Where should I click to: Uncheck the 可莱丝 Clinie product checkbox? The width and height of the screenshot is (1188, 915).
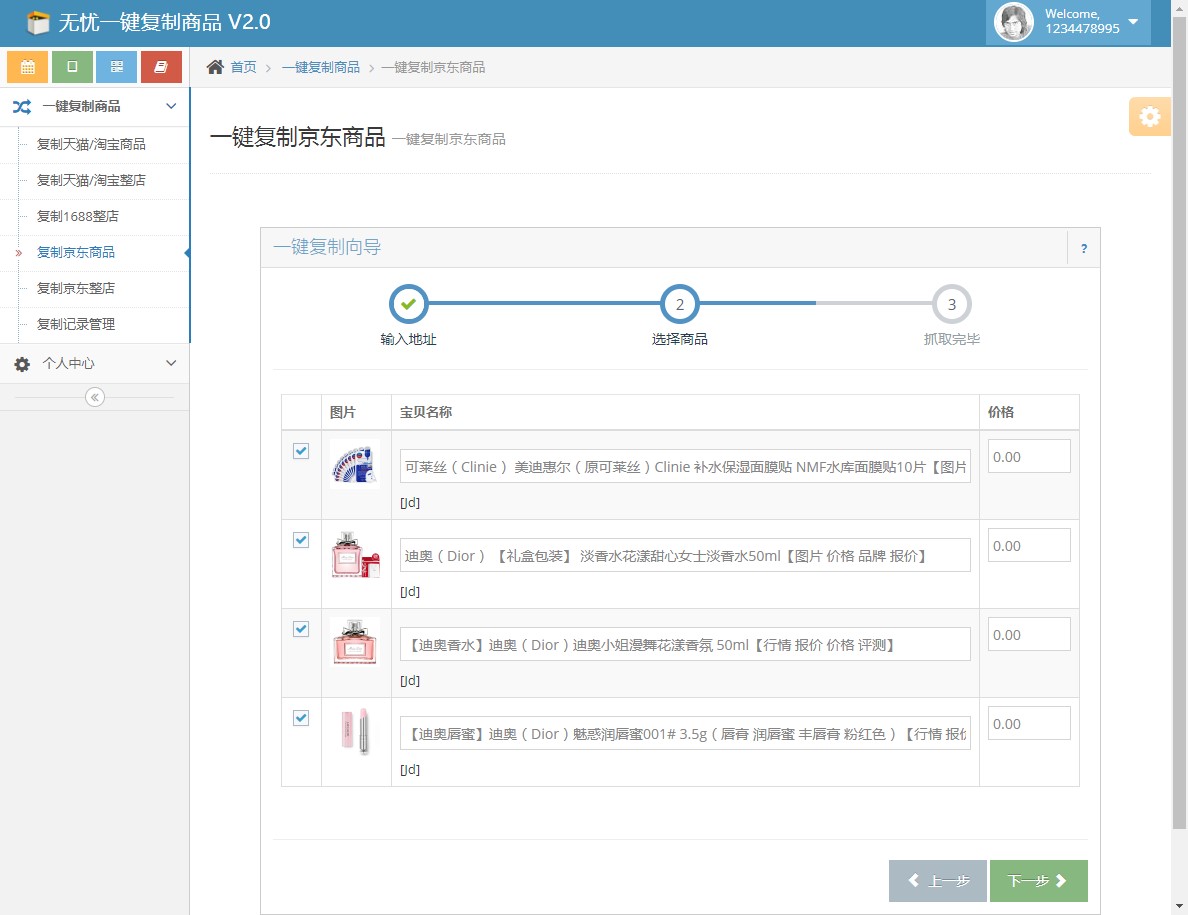[x=301, y=451]
